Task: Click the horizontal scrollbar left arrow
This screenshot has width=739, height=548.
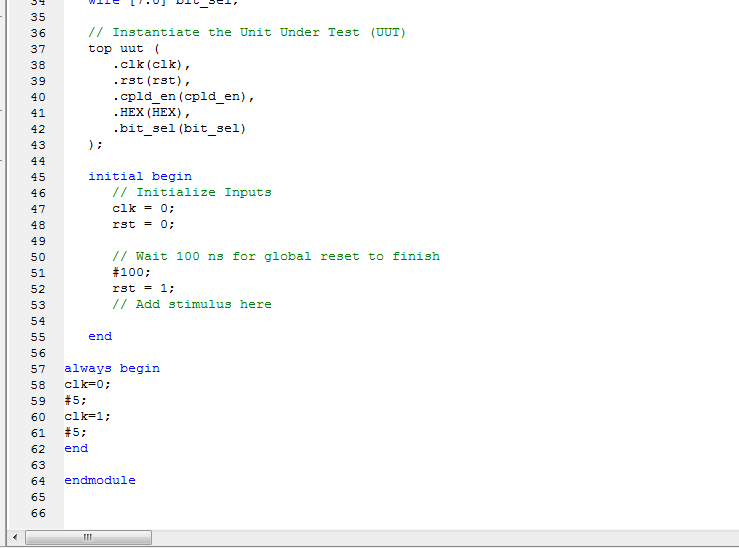Action: point(13,538)
